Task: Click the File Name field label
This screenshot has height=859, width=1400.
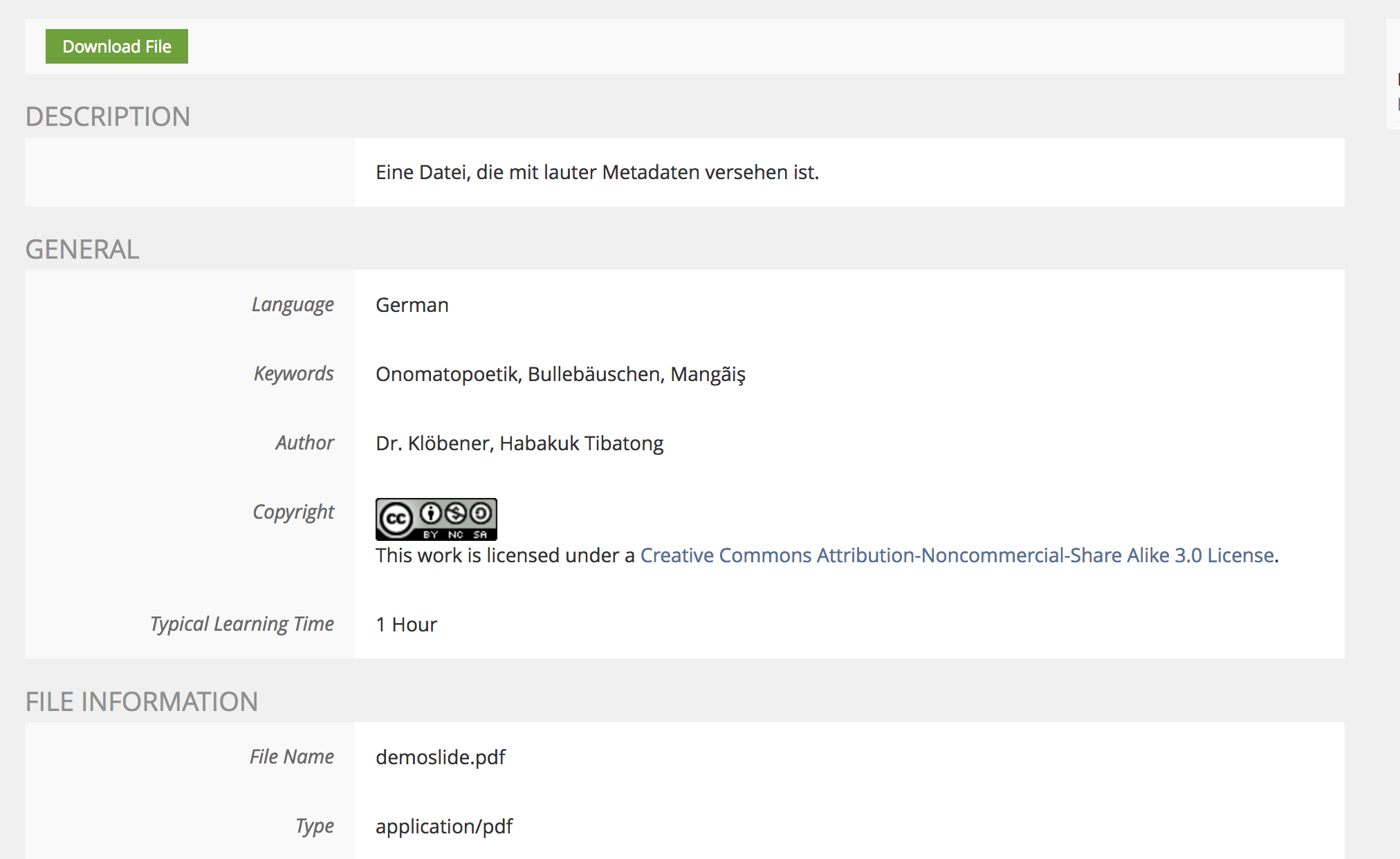Action: 291,757
